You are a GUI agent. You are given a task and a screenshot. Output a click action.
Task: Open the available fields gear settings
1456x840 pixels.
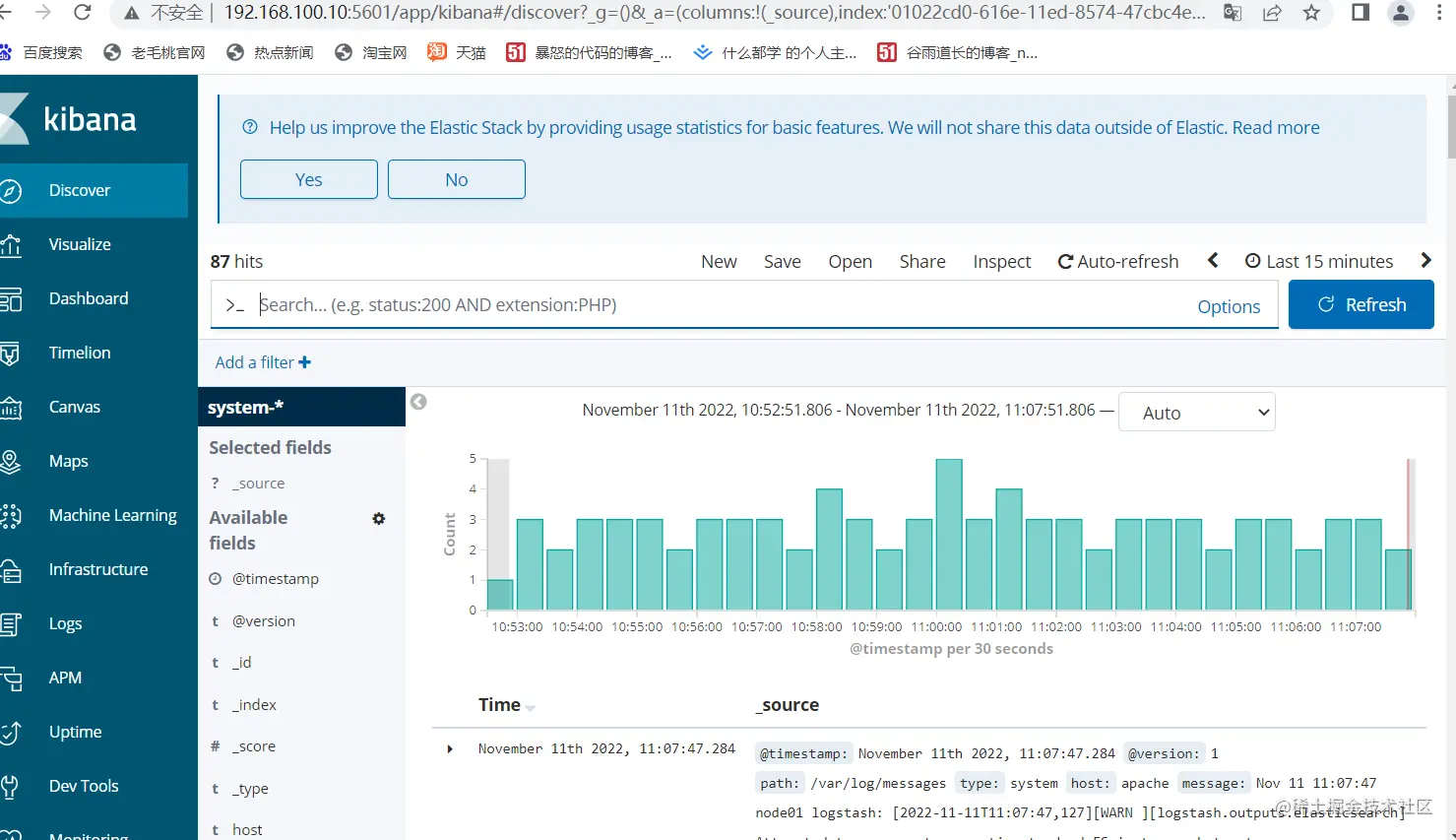[x=379, y=519]
